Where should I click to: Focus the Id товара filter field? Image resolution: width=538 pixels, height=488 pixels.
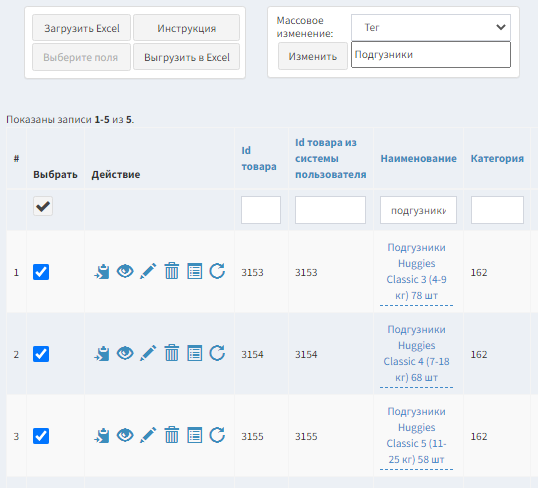261,210
